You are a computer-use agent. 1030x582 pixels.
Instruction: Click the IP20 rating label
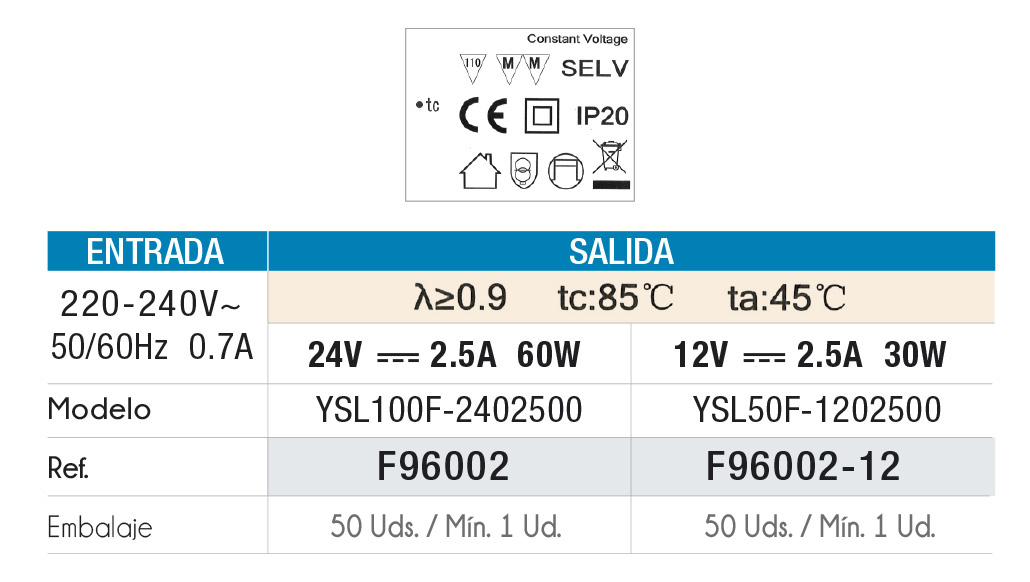click(602, 116)
